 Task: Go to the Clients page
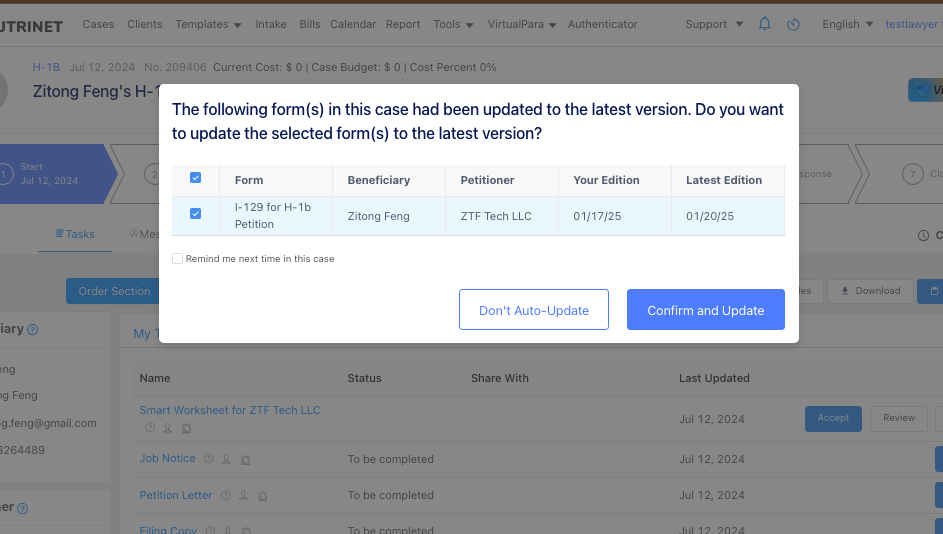tap(144, 25)
